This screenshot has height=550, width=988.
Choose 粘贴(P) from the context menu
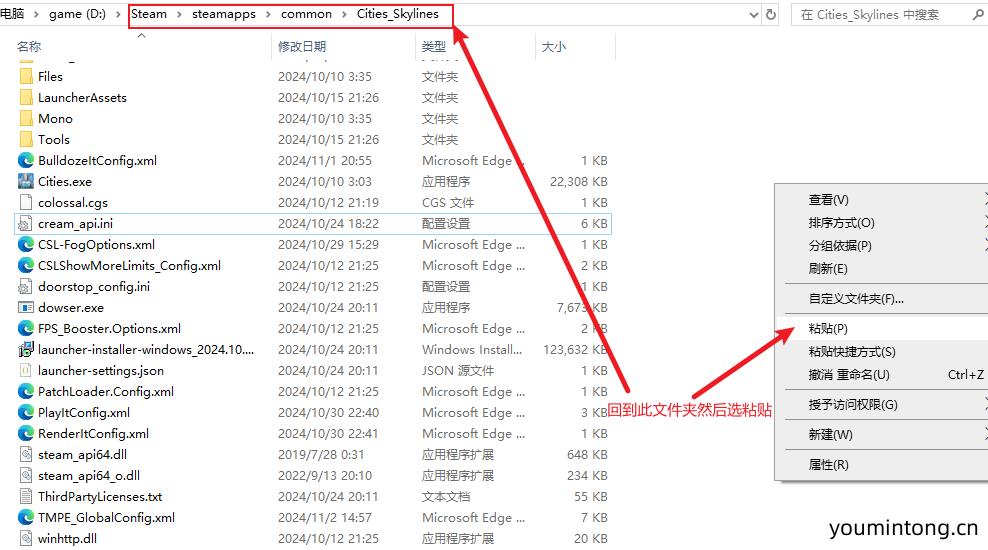(882, 329)
